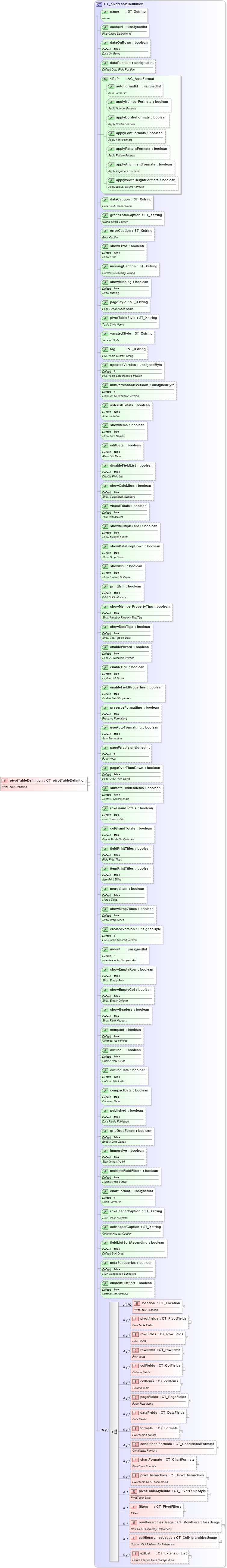Screen dimensions: 227x1568
Task: Click the A icon of mergeItem attribute
Action: point(105,889)
